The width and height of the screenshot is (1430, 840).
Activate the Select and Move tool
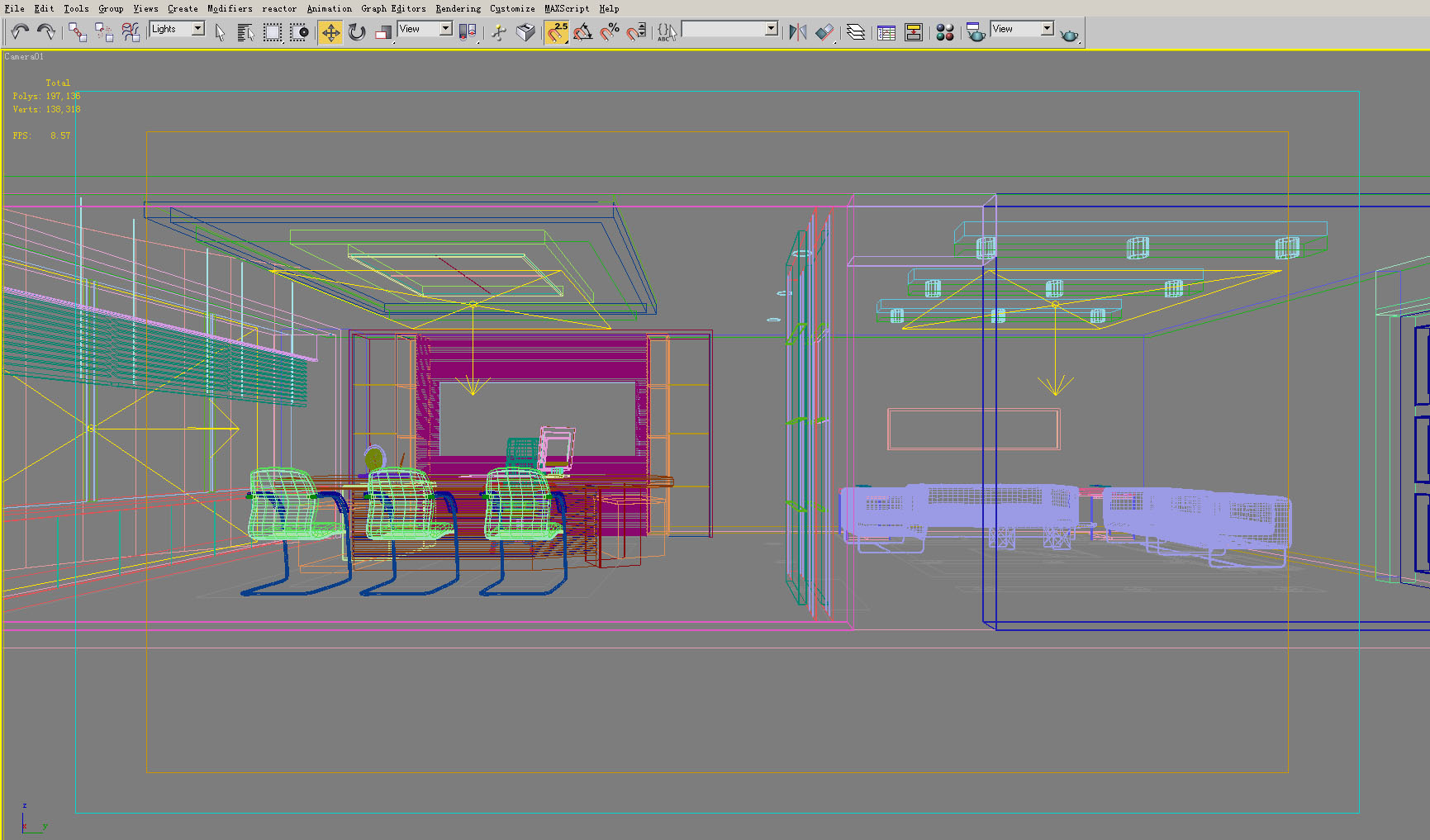(x=330, y=32)
